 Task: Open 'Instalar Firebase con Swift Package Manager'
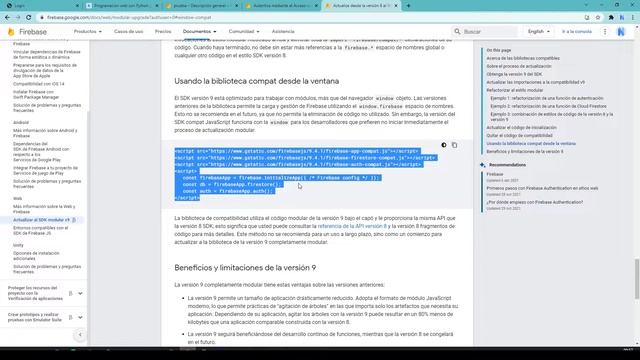[x=36, y=95]
